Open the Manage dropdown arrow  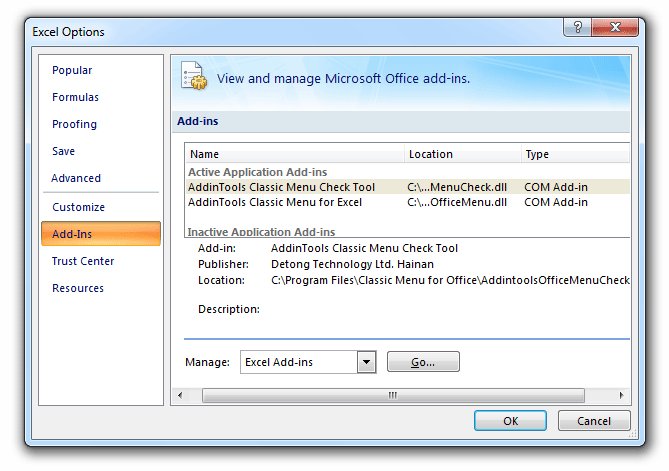click(366, 362)
